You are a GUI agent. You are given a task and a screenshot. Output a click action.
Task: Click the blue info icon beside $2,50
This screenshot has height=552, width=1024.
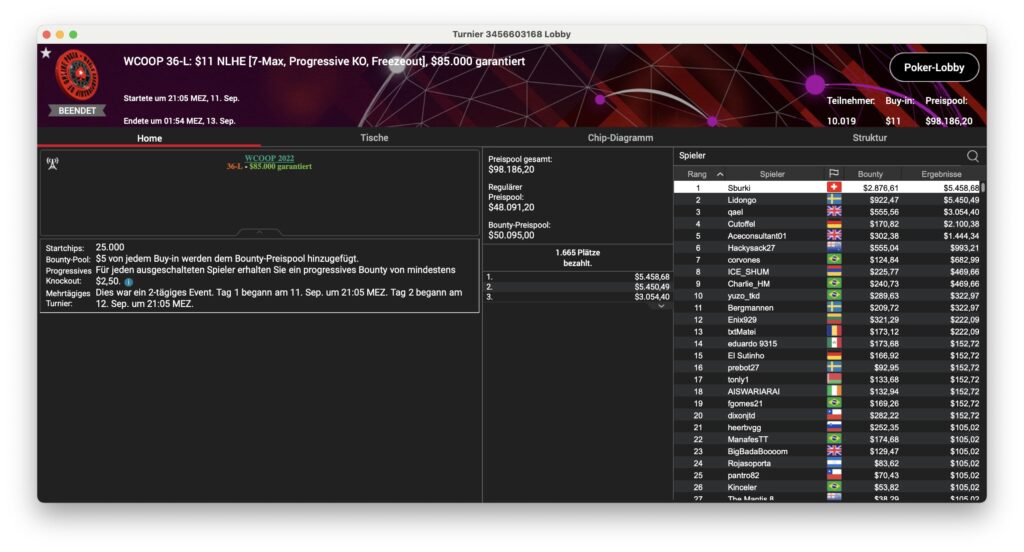pyautogui.click(x=129, y=282)
